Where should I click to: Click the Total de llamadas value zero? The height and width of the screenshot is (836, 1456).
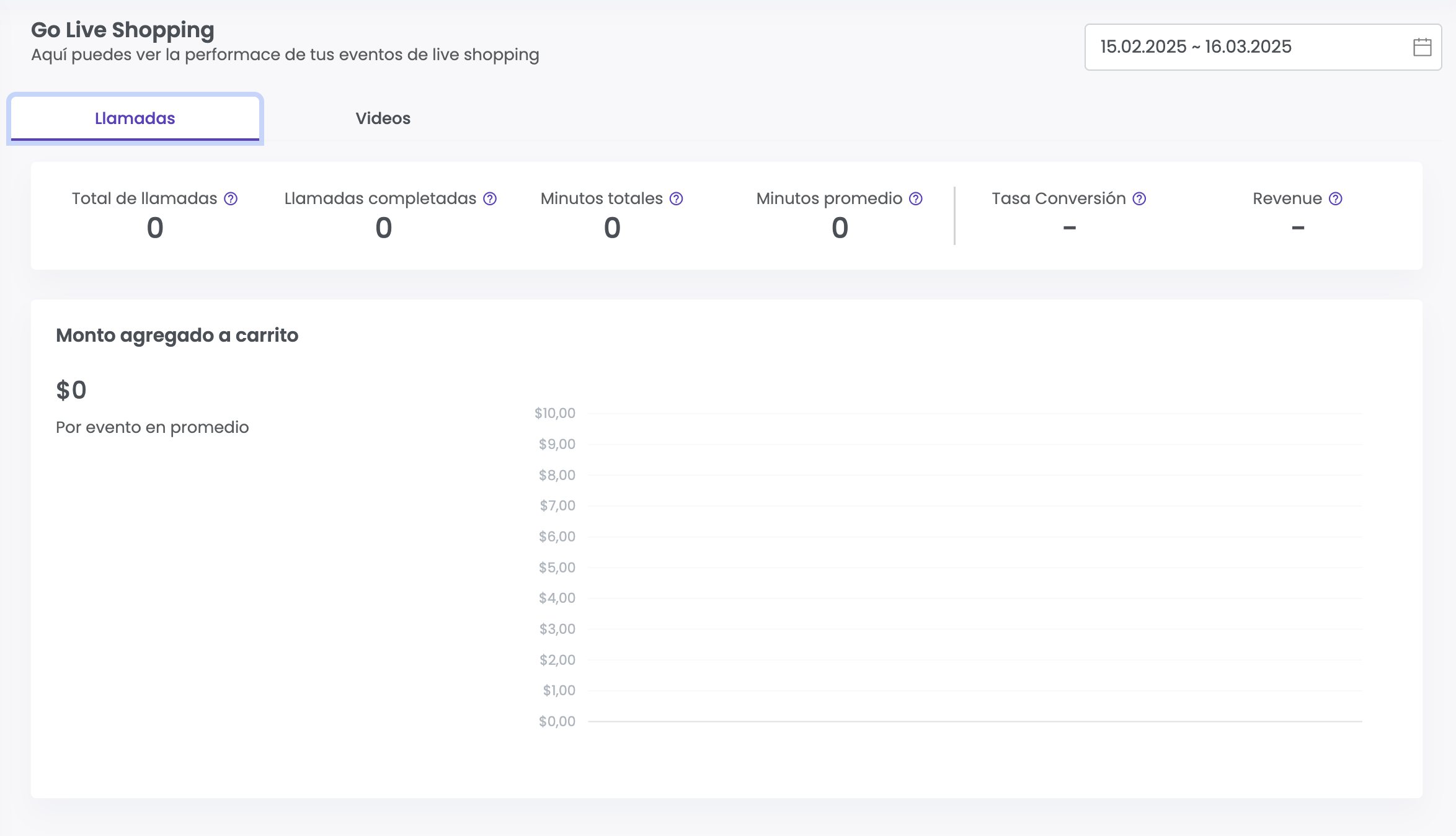[x=155, y=228]
